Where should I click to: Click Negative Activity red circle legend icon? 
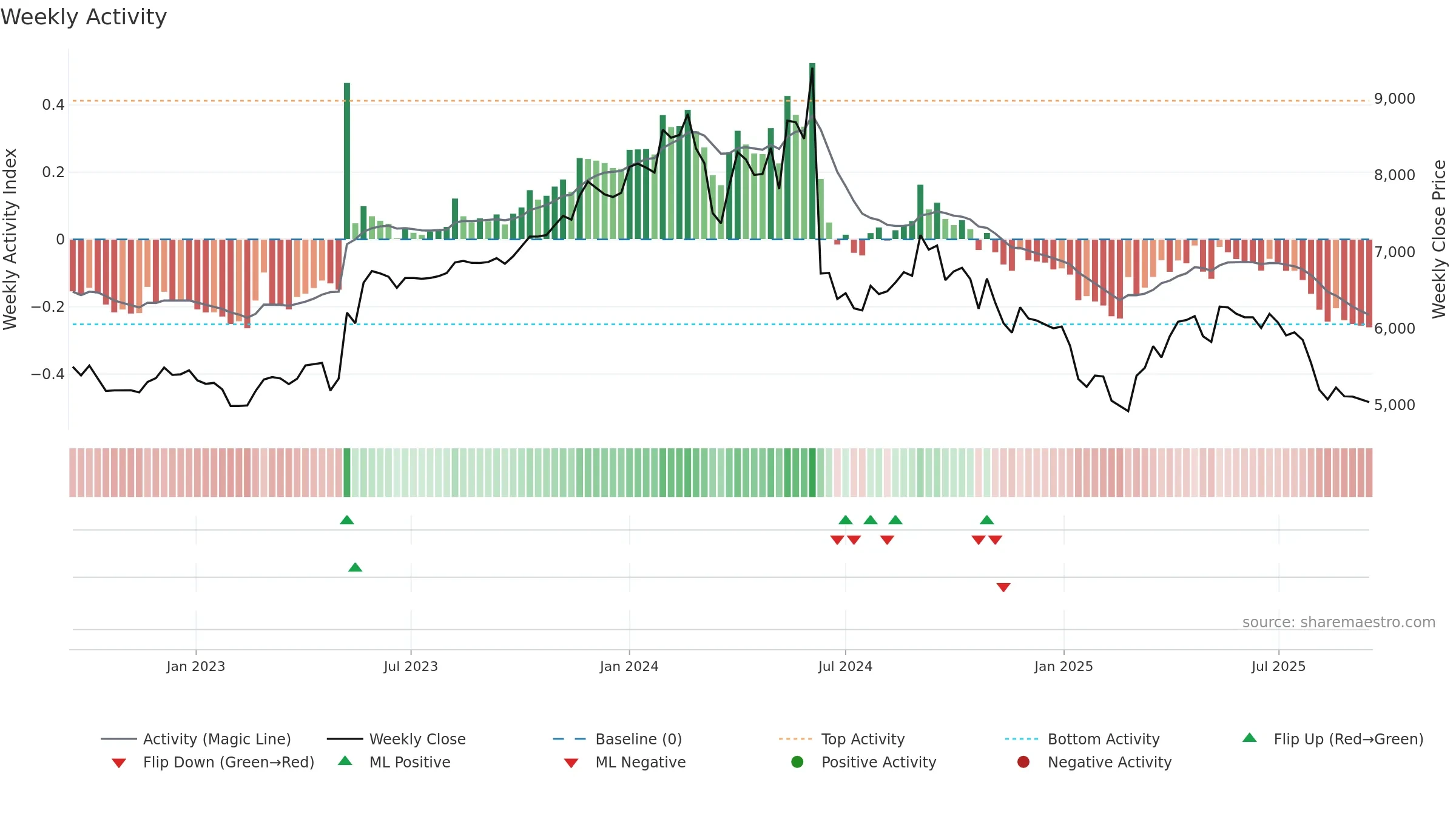coord(1023,762)
